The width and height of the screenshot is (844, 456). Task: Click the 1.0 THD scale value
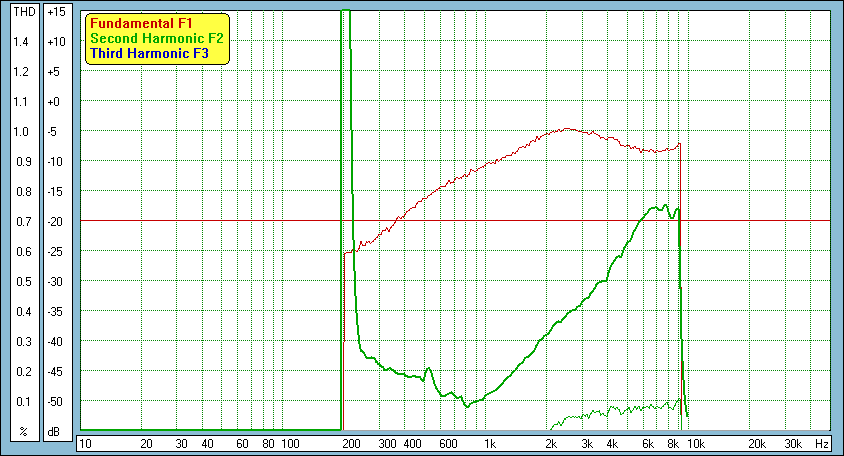[x=21, y=131]
